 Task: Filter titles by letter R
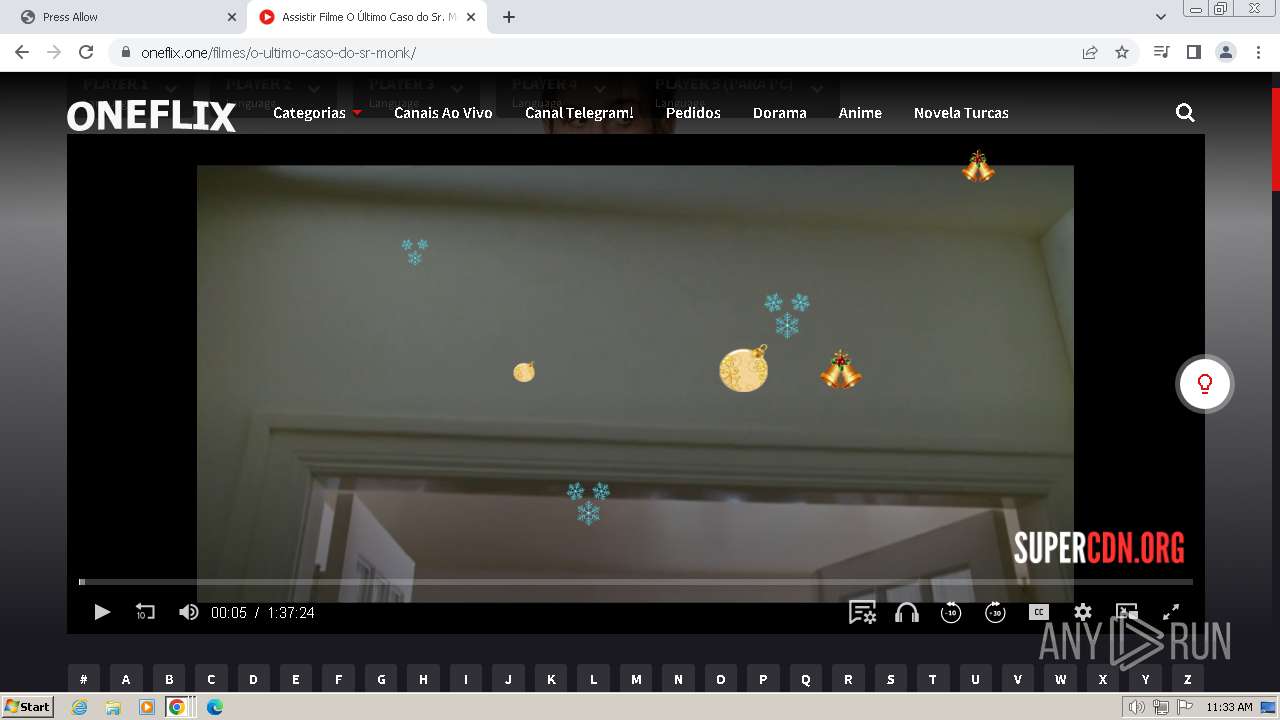point(848,679)
